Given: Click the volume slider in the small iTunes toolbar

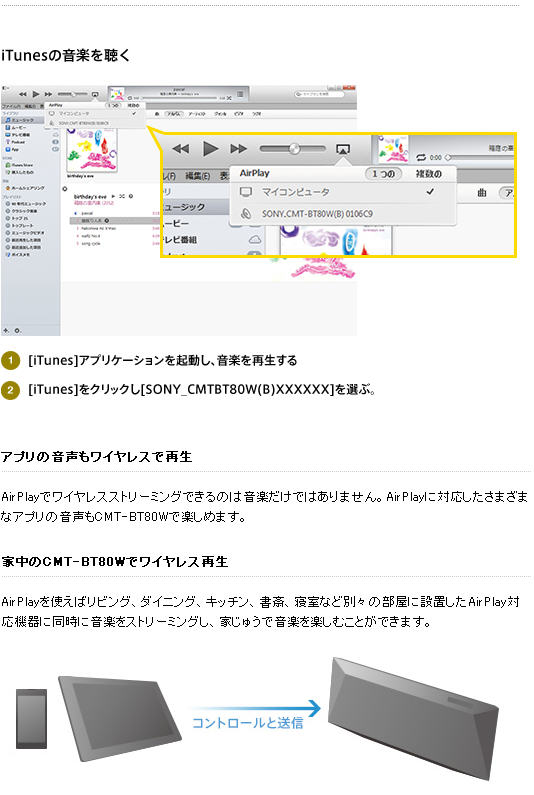Looking at the screenshot, I should [73, 94].
